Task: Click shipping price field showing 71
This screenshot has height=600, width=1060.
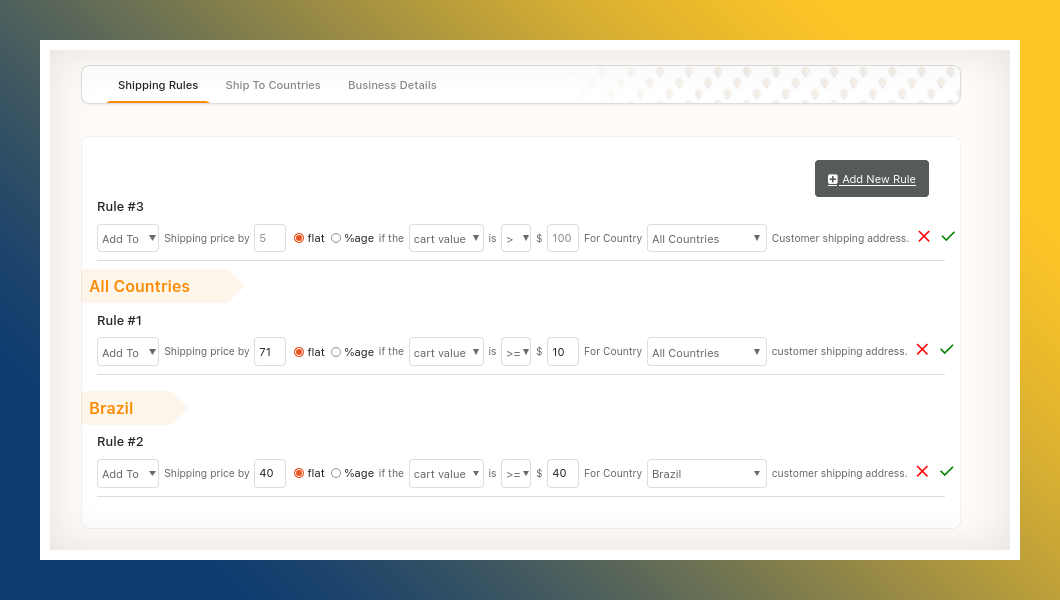Action: [x=270, y=352]
